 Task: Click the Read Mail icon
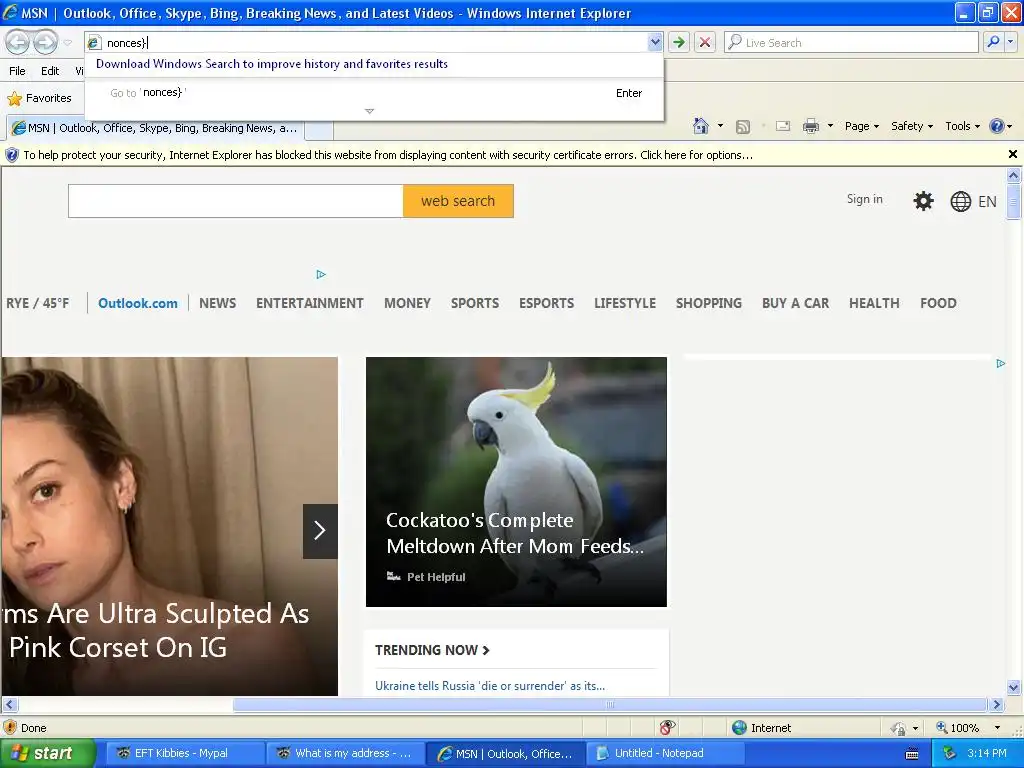pyautogui.click(x=783, y=126)
